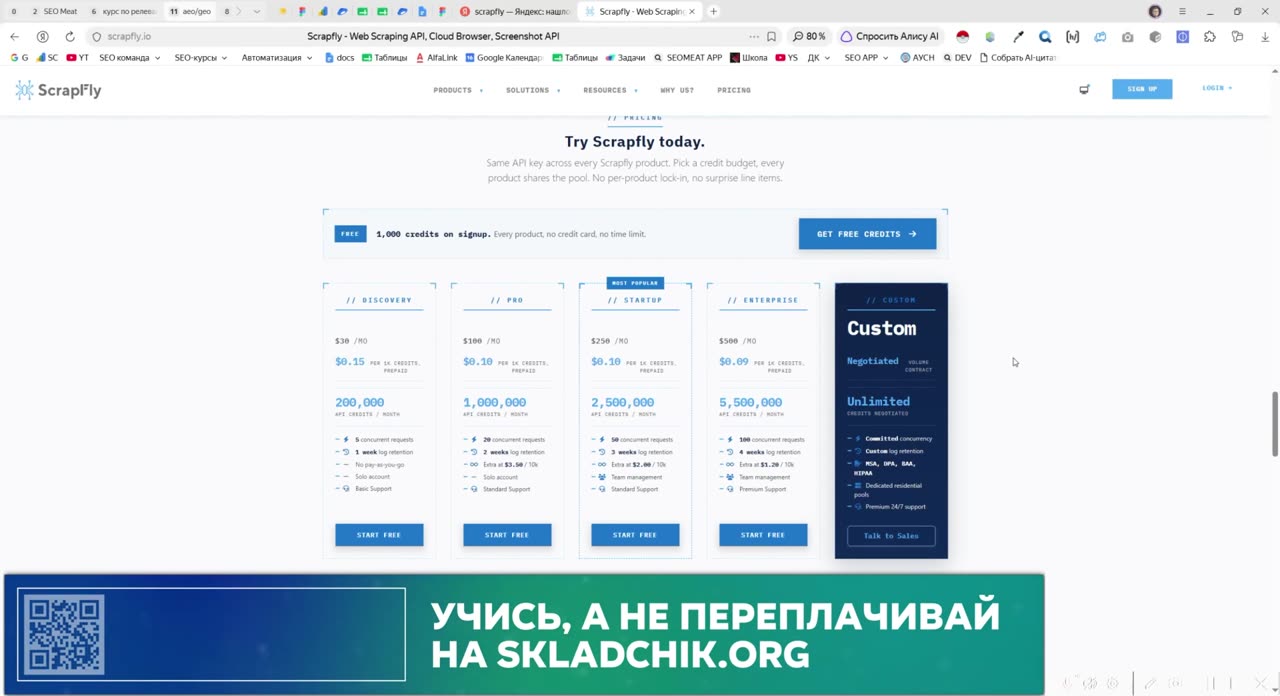
Task: Click the $250 /MO Startup price
Action: pos(609,341)
